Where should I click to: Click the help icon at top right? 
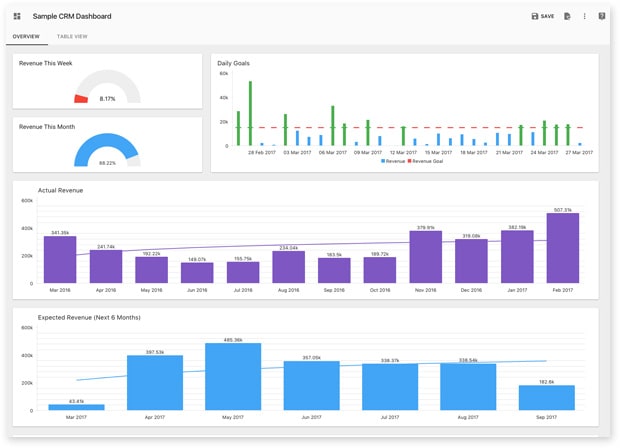(x=602, y=16)
